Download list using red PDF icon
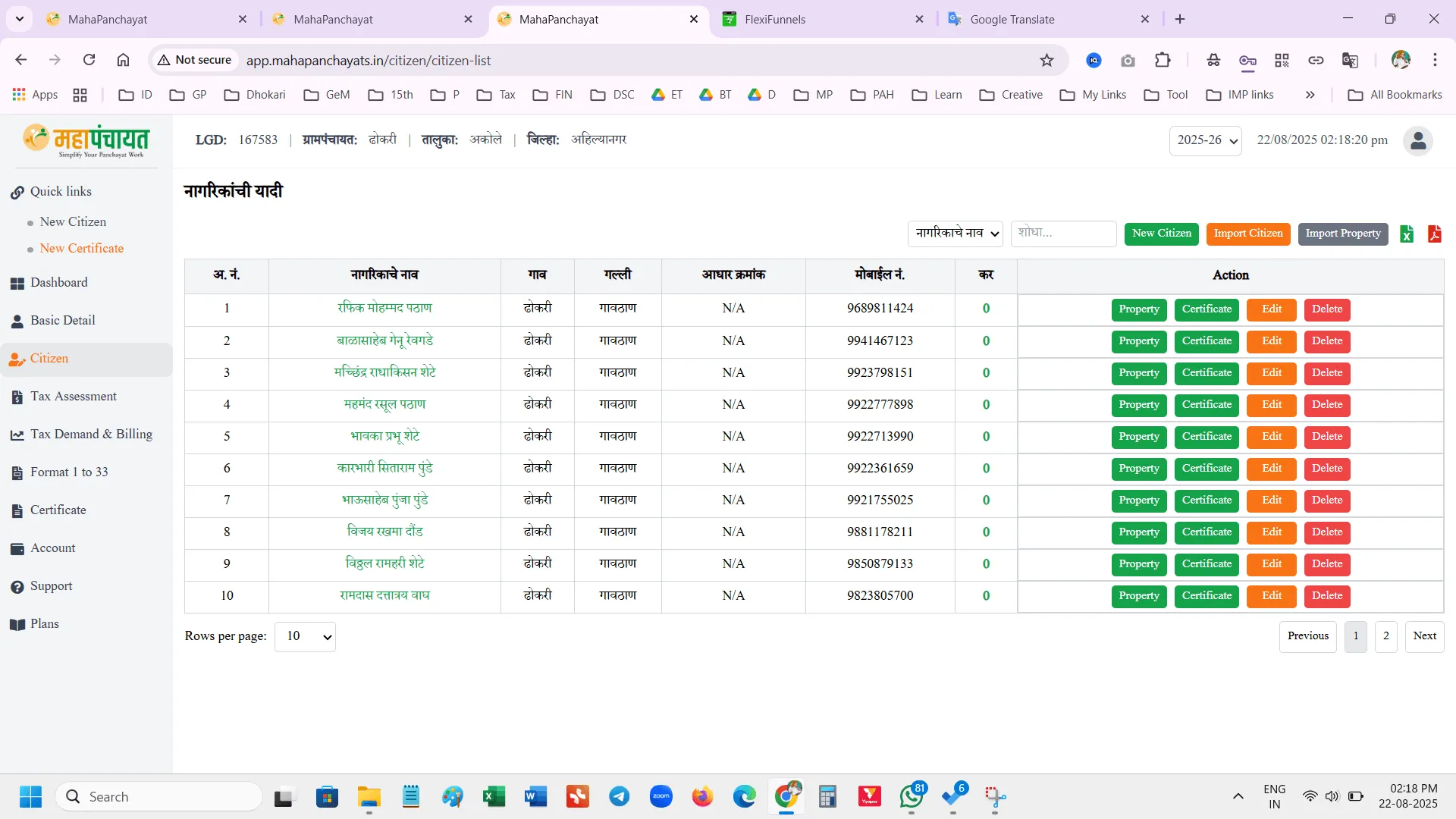1456x819 pixels. (1434, 234)
